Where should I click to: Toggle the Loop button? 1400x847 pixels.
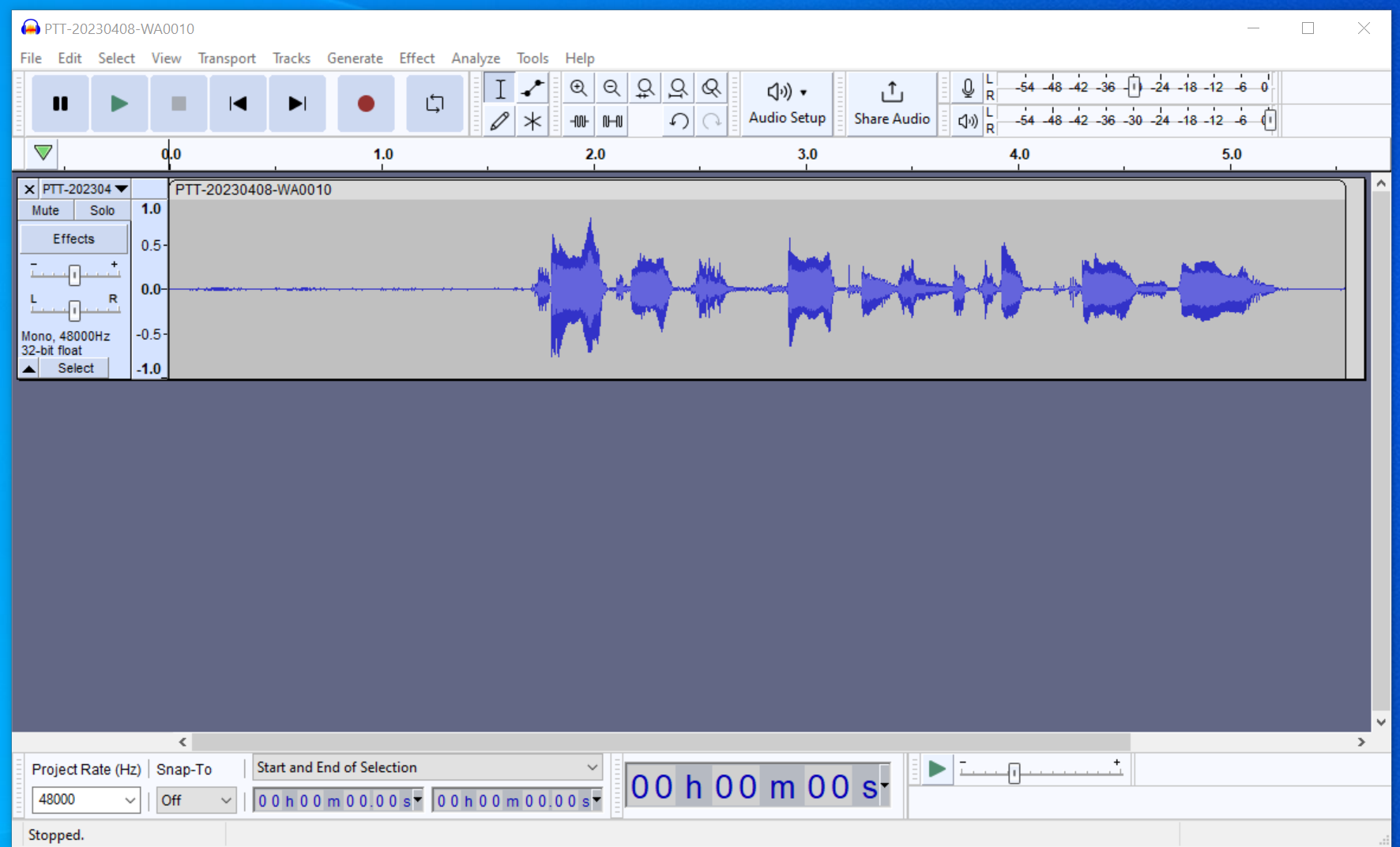(435, 104)
